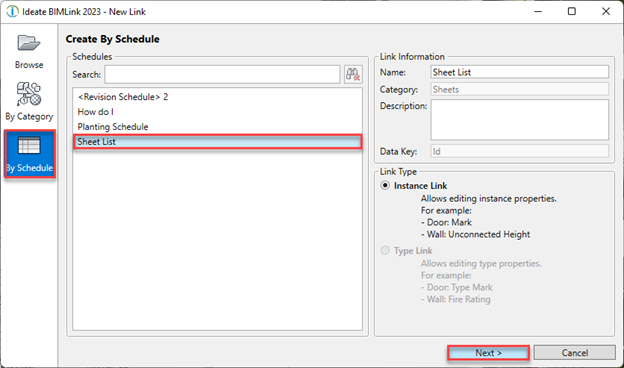Click the Data Key field
Image resolution: width=624 pixels, height=368 pixels.
pos(519,151)
